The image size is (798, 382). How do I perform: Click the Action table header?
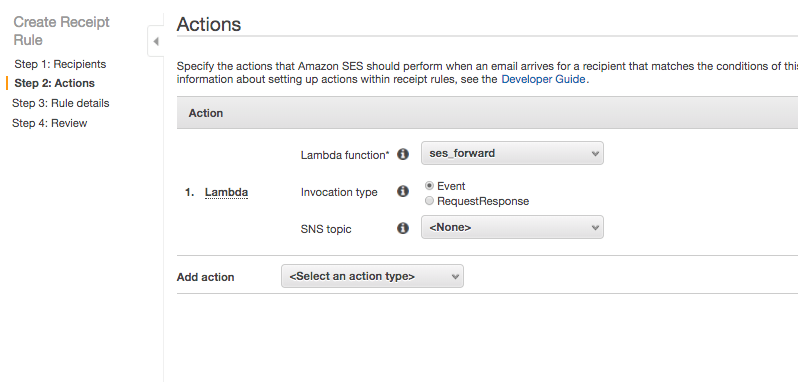[x=206, y=113]
